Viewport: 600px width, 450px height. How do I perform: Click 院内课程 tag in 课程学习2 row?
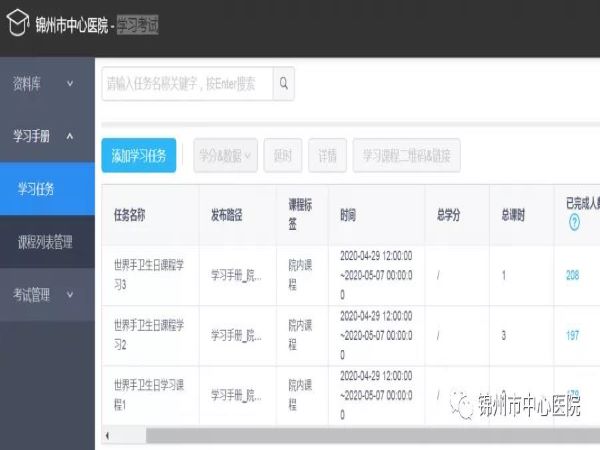[300, 335]
